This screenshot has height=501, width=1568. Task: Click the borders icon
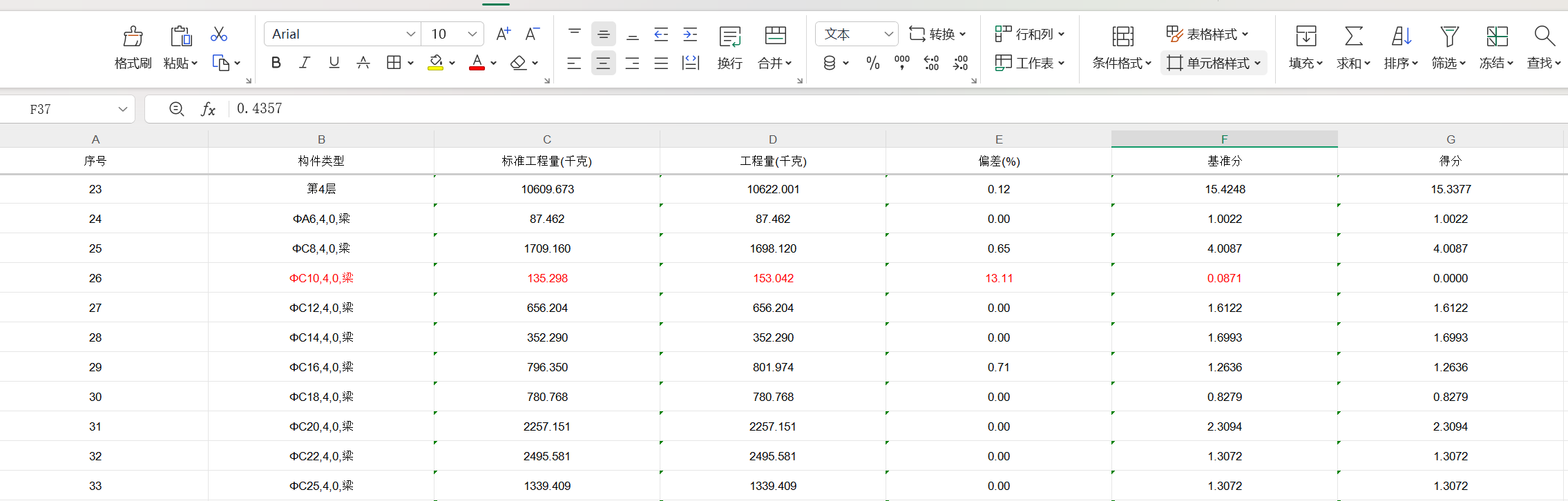point(394,63)
